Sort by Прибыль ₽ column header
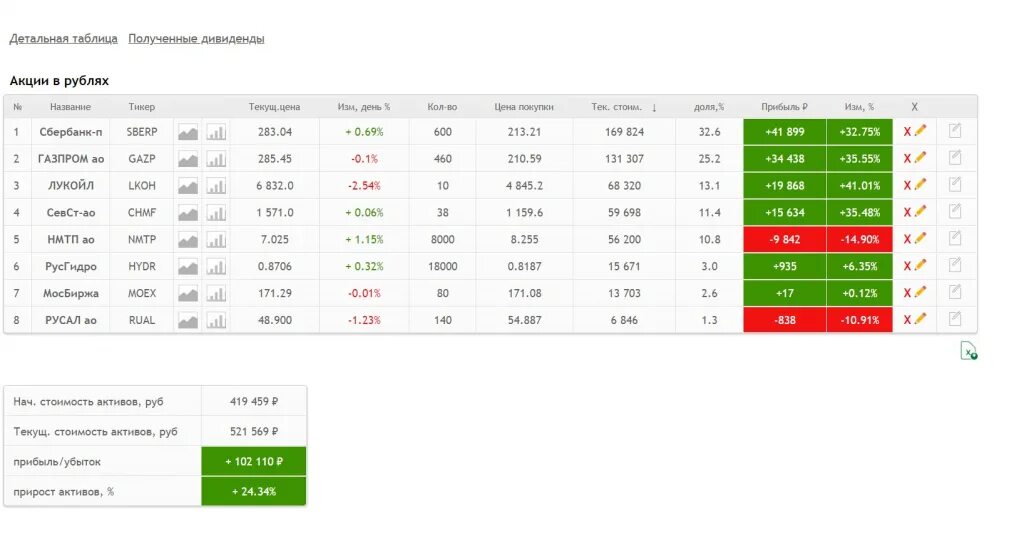This screenshot has height=538, width=1024. [784, 107]
